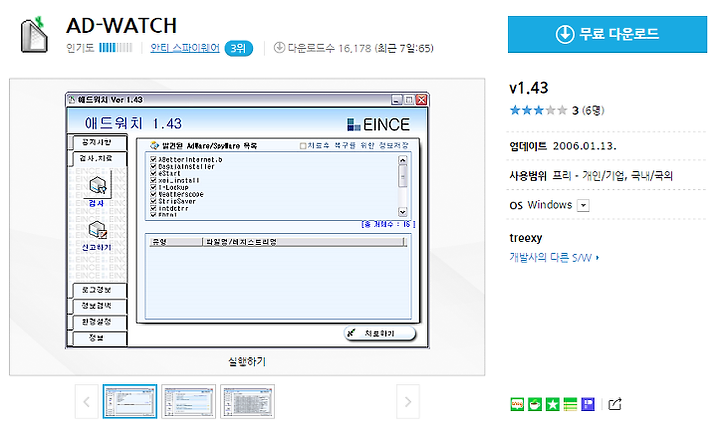
Task: Click the 검사 scan icon in preview
Action: [x=97, y=186]
